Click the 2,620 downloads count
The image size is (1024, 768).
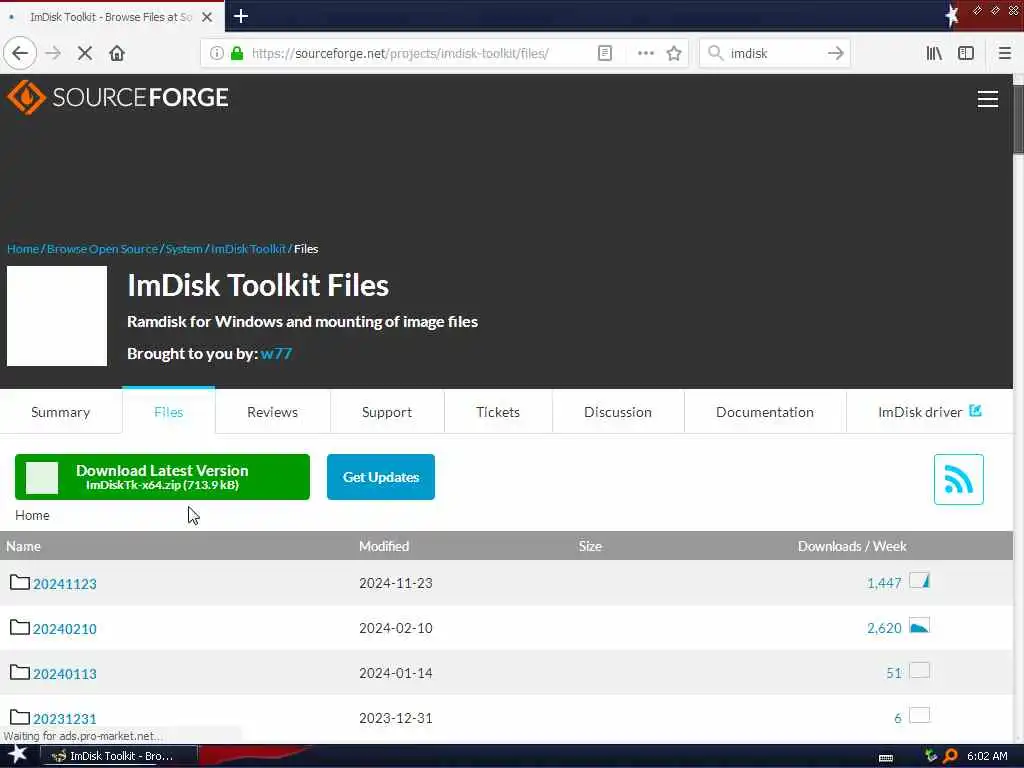884,628
